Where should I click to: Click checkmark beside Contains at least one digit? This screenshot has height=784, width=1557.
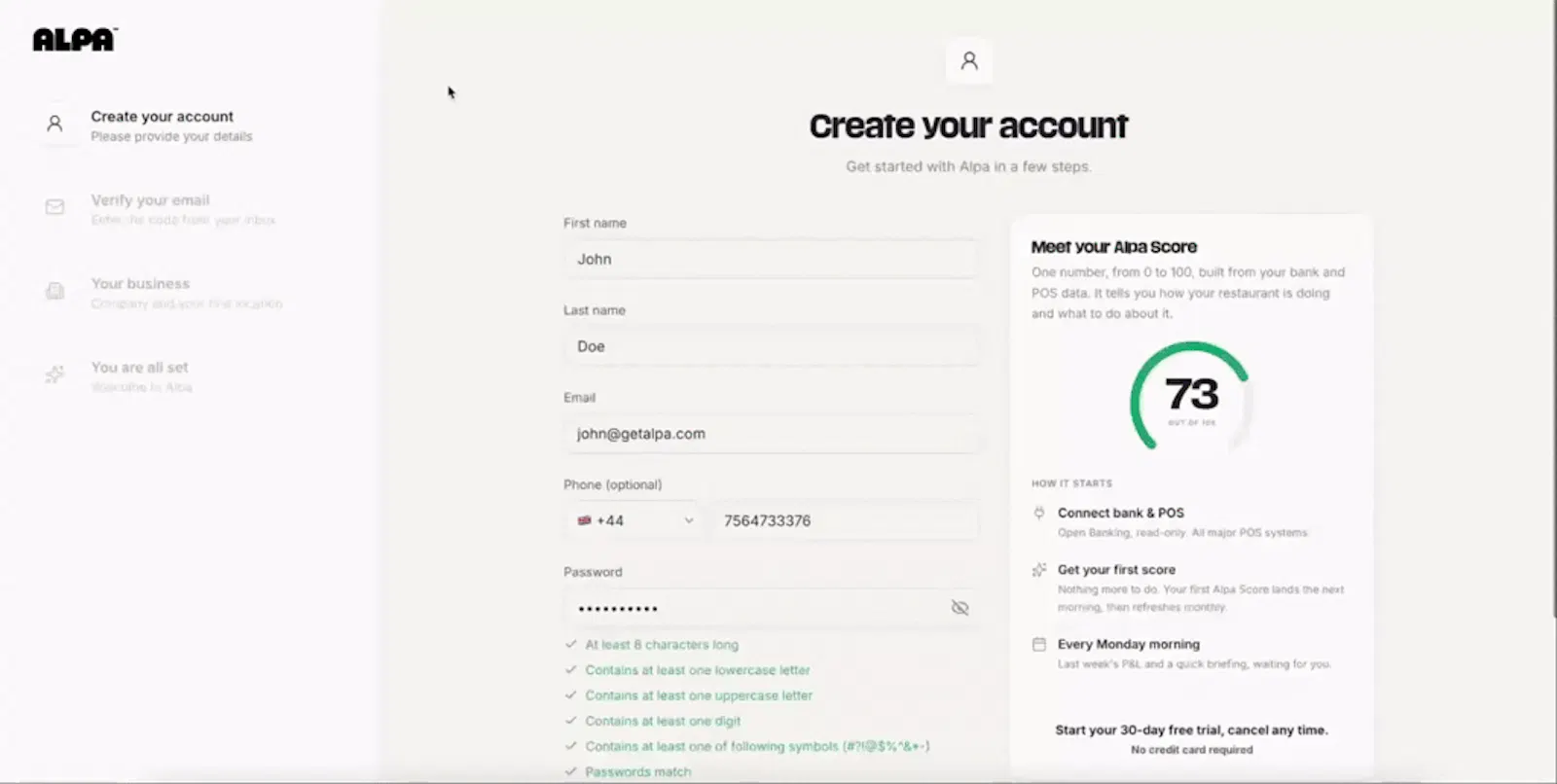(x=570, y=720)
